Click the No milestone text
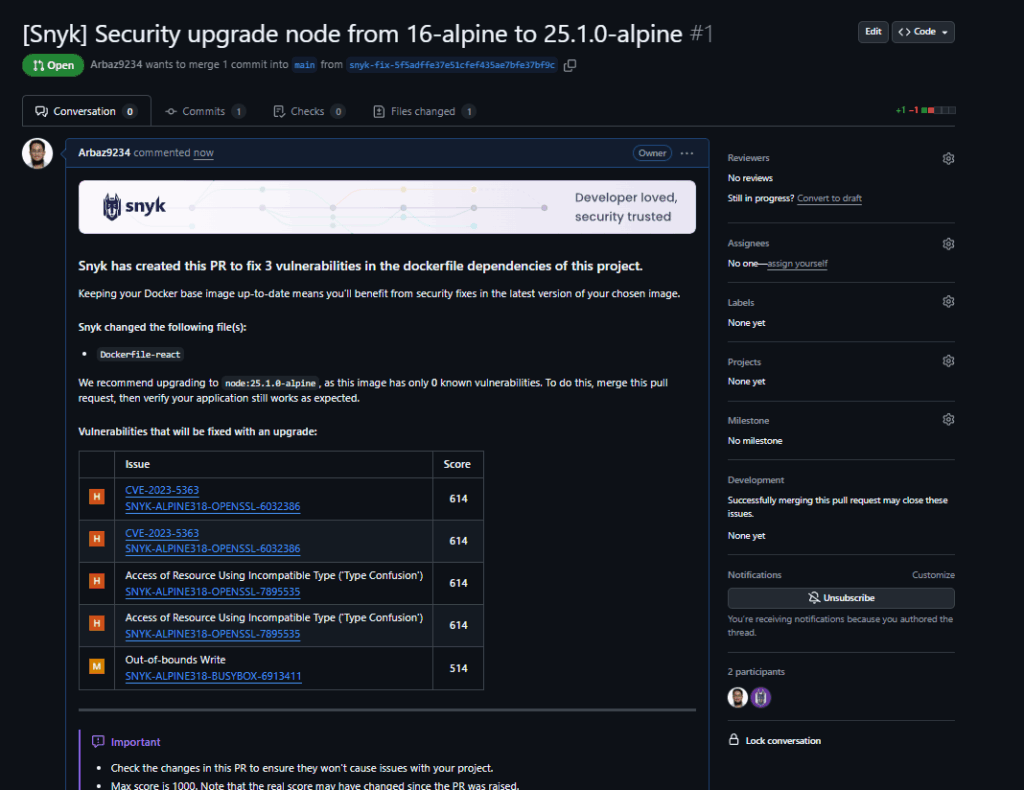Screen dimensions: 1024x790 [755, 441]
